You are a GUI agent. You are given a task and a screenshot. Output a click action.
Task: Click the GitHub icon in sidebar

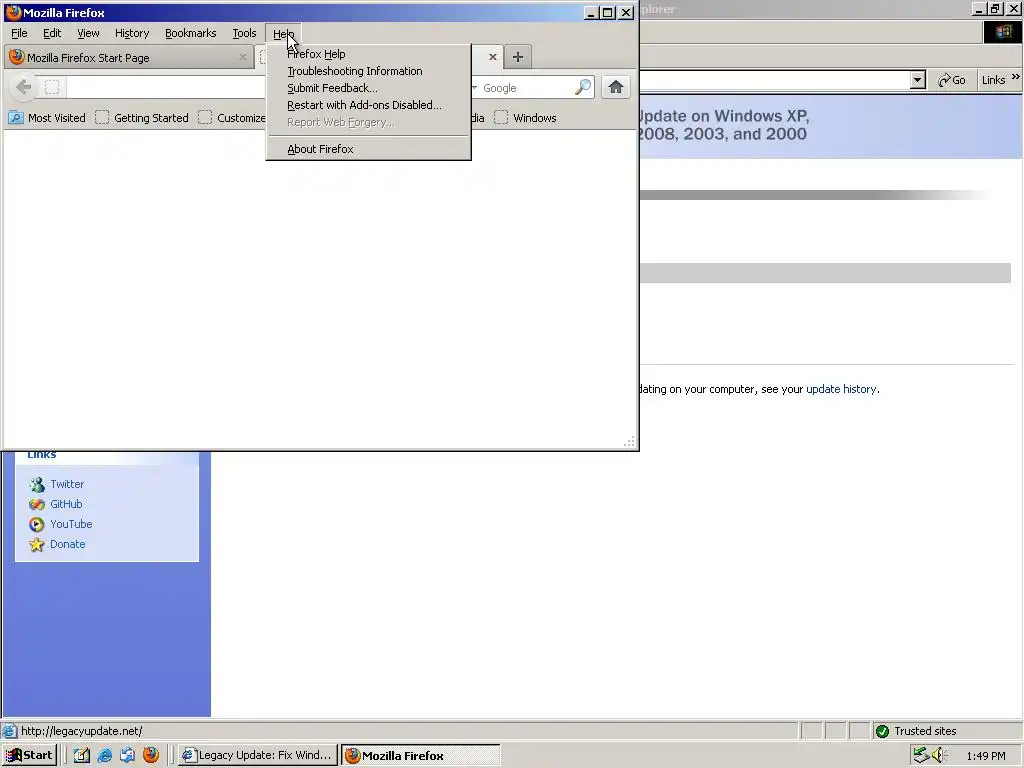click(37, 504)
